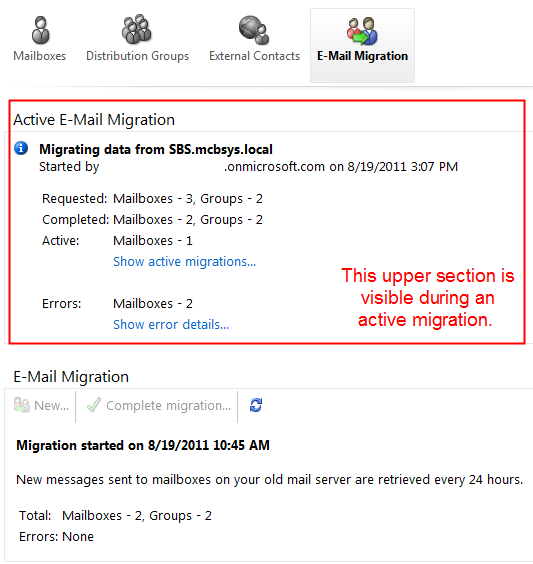Switch to the Mailboxes tab label
The image size is (533, 564).
[40, 56]
